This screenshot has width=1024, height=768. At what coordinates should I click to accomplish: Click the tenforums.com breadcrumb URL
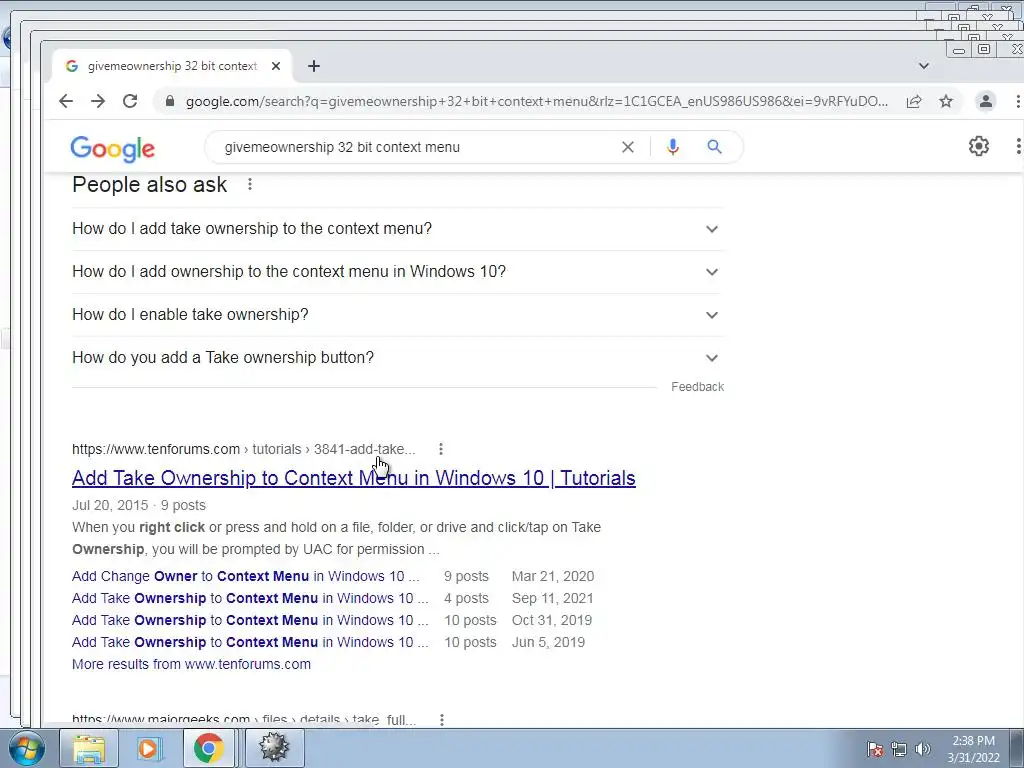244,449
